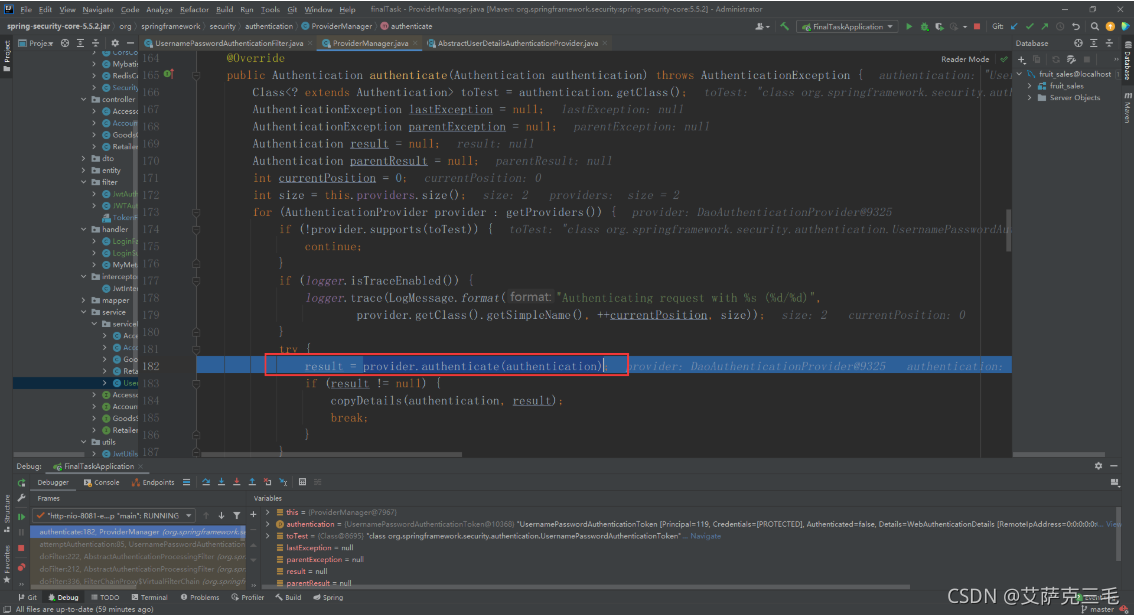
Task: Expand Server Objects in Database panel
Action: click(1030, 97)
